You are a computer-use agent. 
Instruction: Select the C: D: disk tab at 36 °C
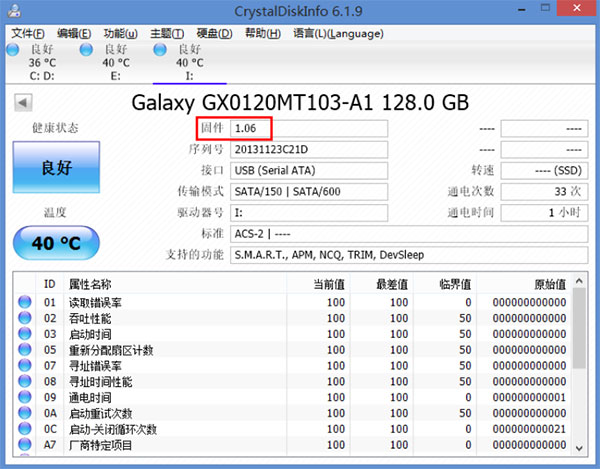coord(42,62)
